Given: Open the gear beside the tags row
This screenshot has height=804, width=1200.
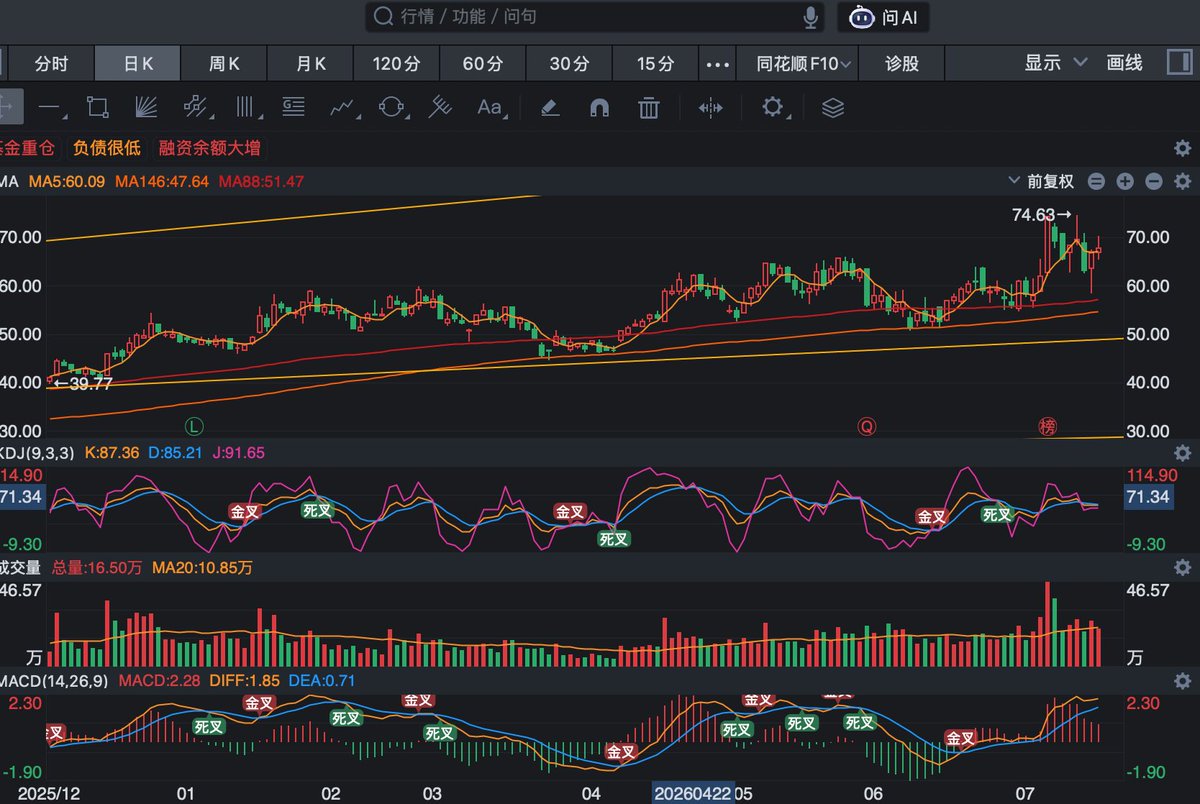Looking at the screenshot, I should coord(1182,148).
